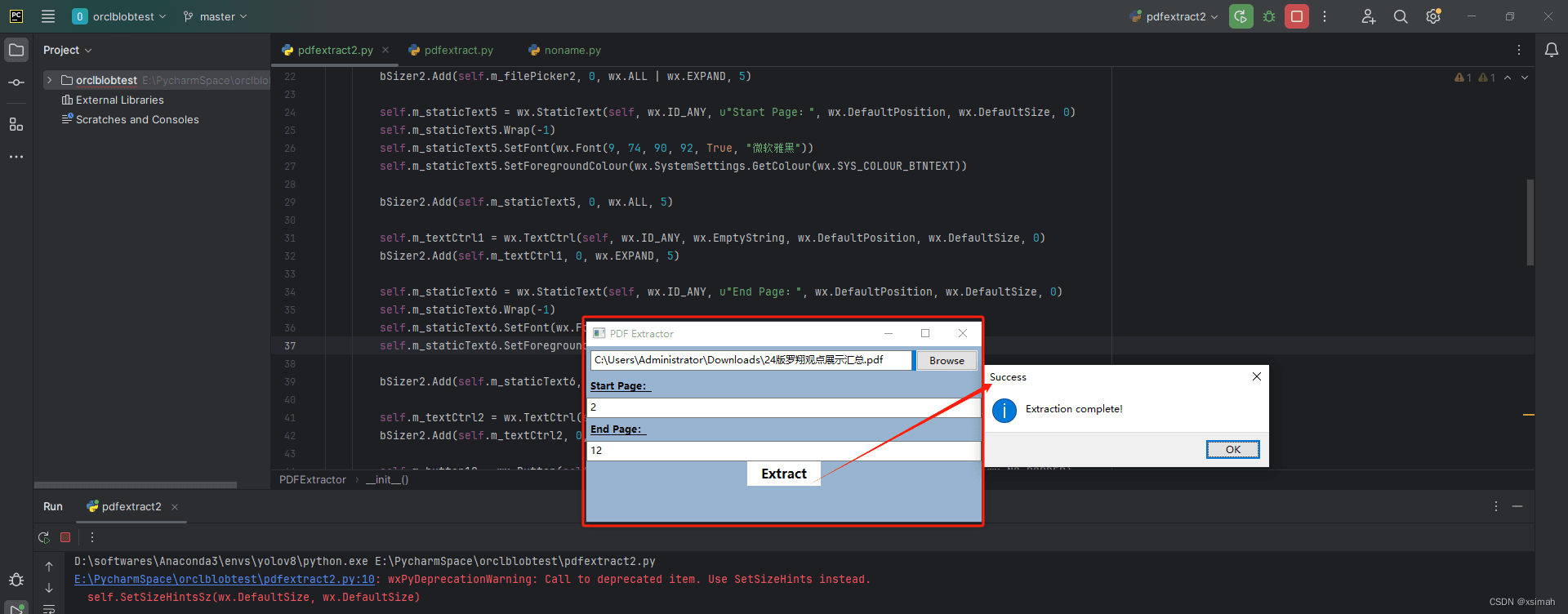Click the Code With Me add-user icon
The height and width of the screenshot is (614, 1568).
1369,16
